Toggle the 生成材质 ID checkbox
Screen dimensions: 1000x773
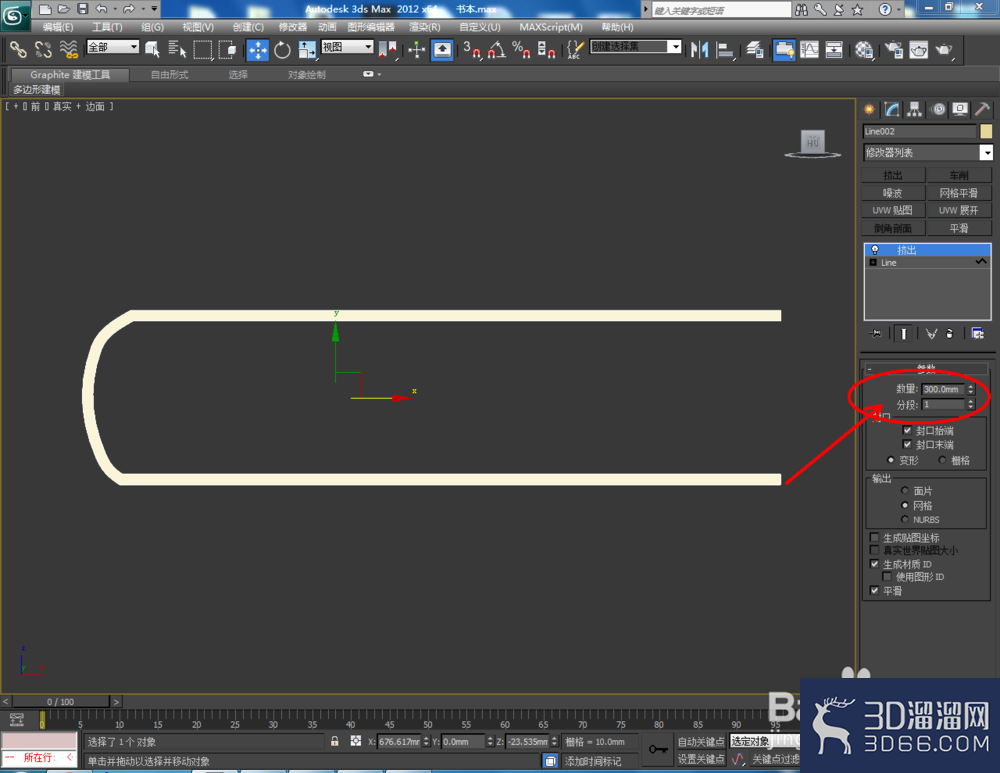click(874, 564)
